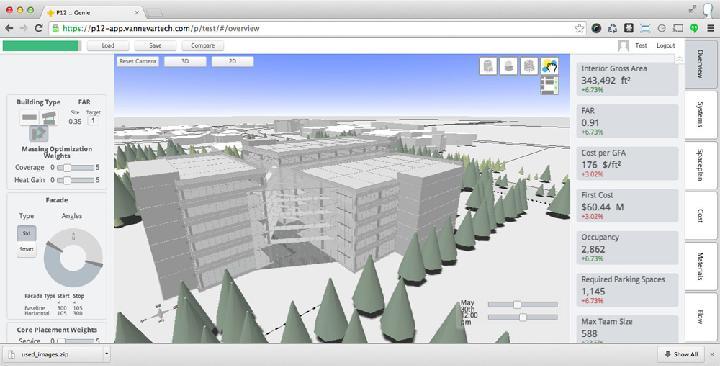
Task: Select the first facade Type button
Action: (27, 233)
